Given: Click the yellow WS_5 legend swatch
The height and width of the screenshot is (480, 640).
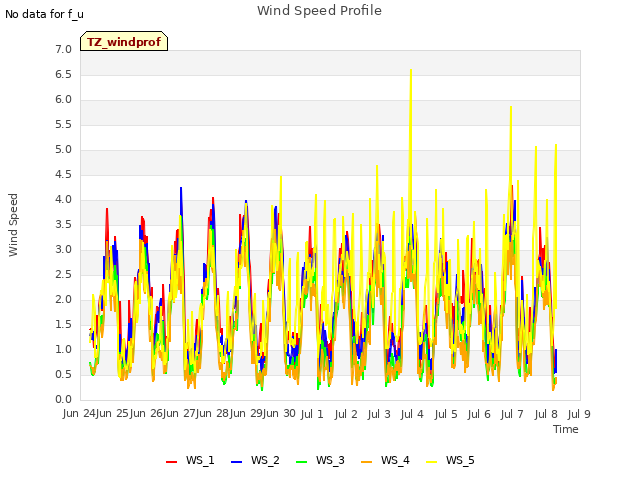Looking at the screenshot, I should 431,461.
